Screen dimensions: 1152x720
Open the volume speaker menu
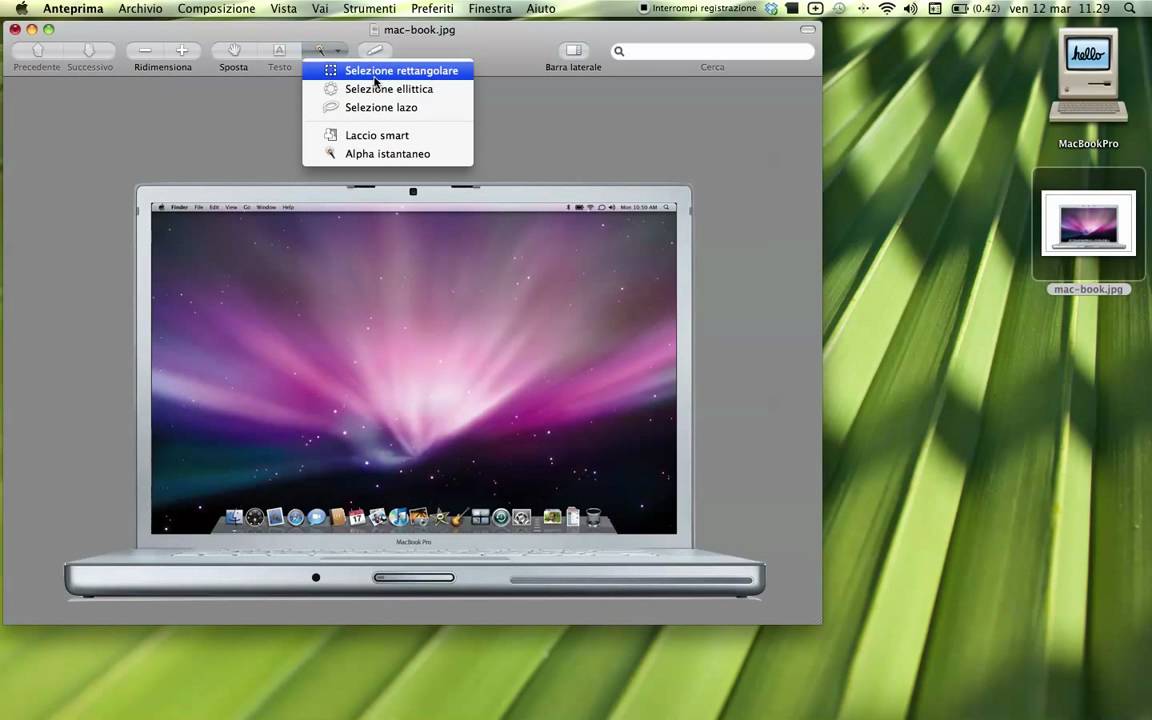point(910,9)
